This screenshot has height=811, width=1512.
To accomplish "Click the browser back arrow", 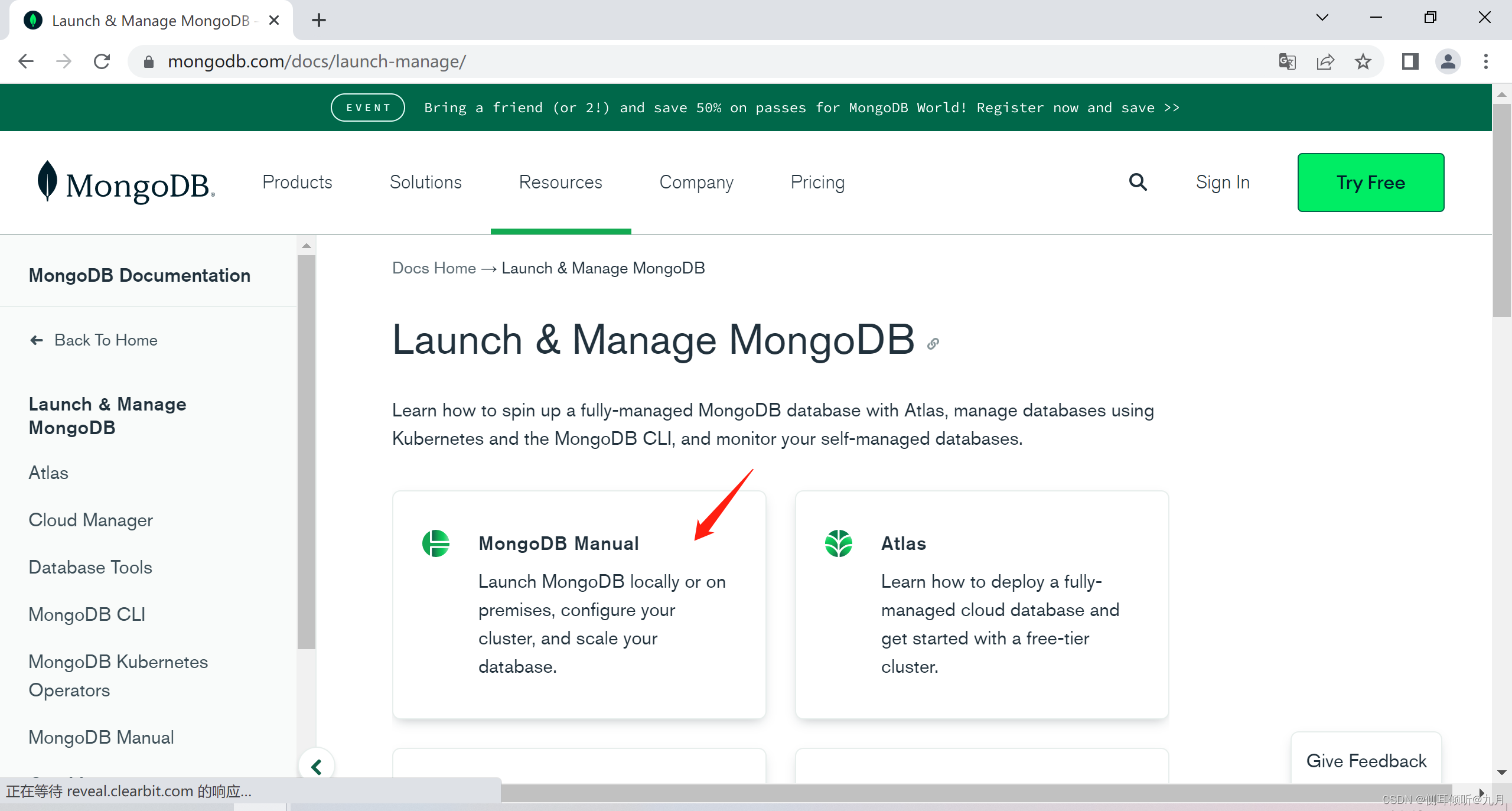I will 26,61.
